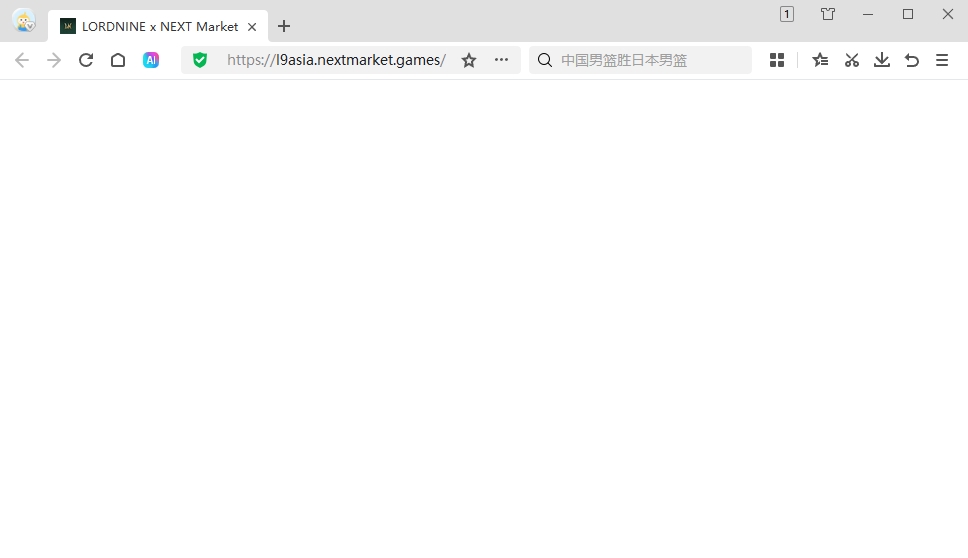Close the LORDNINE x NEXT Market tab
The image size is (968, 558).
tap(252, 27)
